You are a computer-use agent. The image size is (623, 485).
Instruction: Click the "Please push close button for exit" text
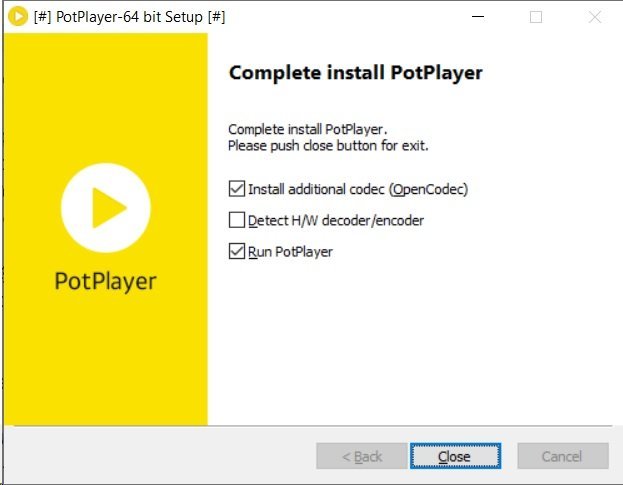click(x=328, y=145)
